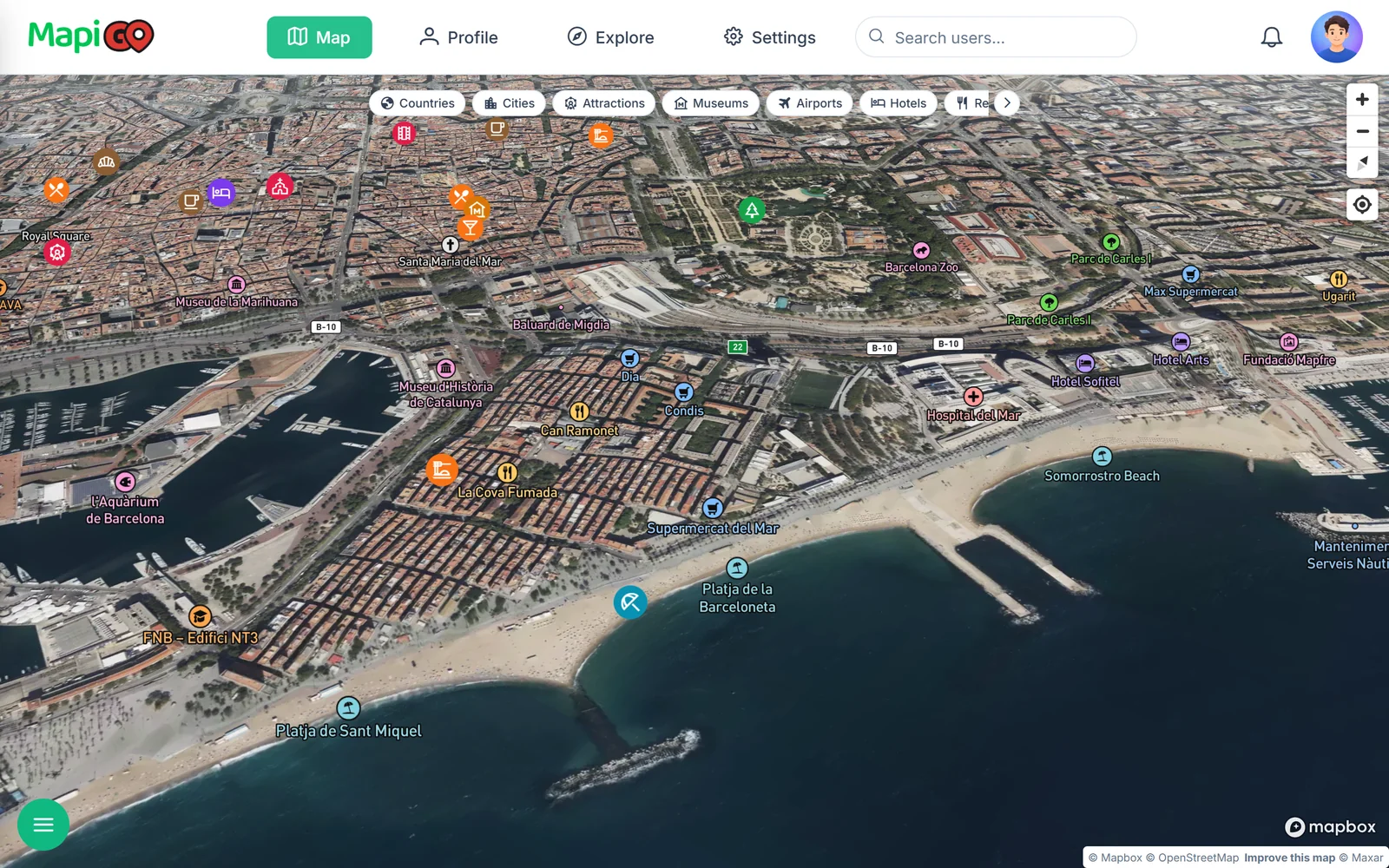The height and width of the screenshot is (868, 1389).
Task: Select the Barcelona Zoo marker
Action: point(921,251)
